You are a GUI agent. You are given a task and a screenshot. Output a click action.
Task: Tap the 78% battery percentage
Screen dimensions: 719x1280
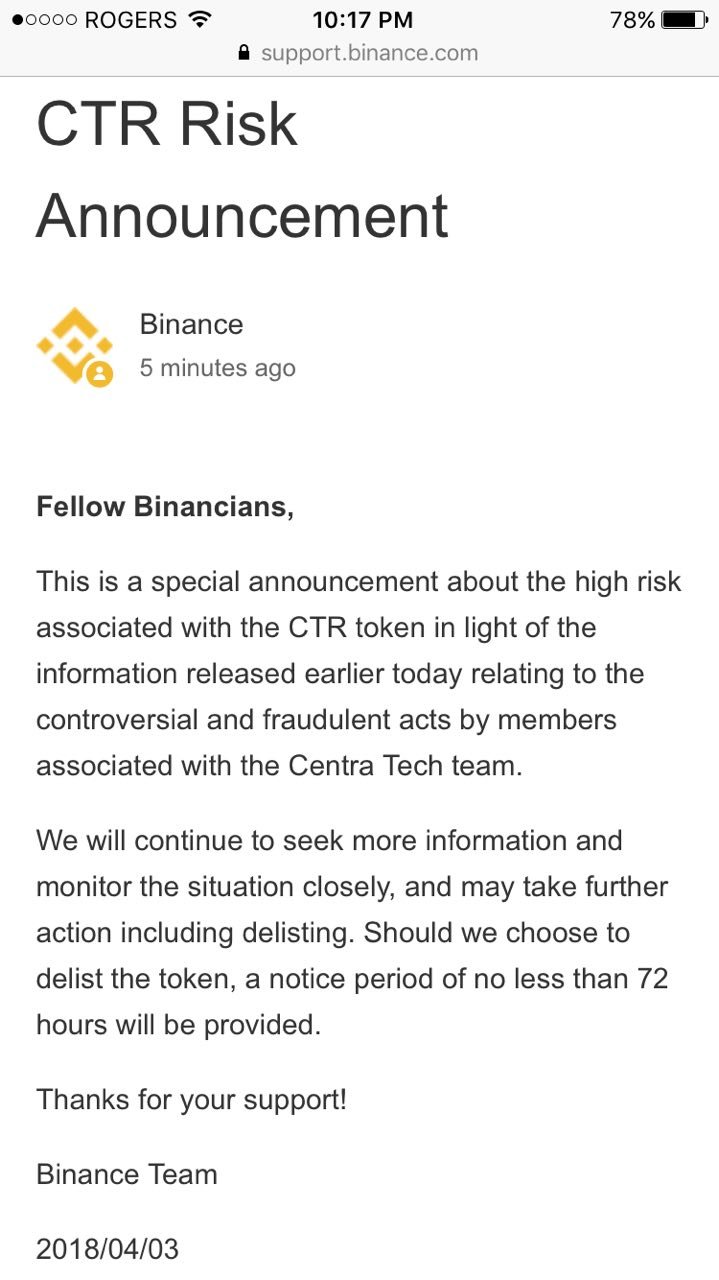click(x=633, y=19)
